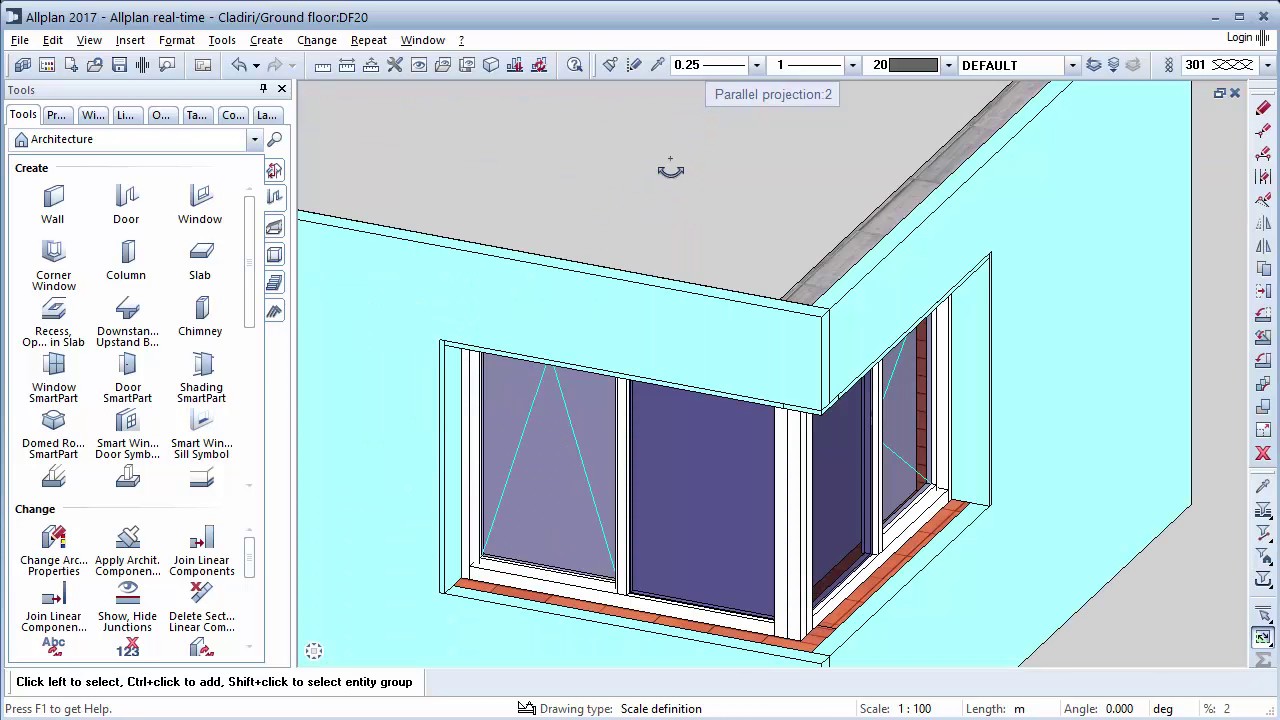Screen dimensions: 1280x720
Task: Expand the undo history dropdown arrow
Action: coord(256,65)
